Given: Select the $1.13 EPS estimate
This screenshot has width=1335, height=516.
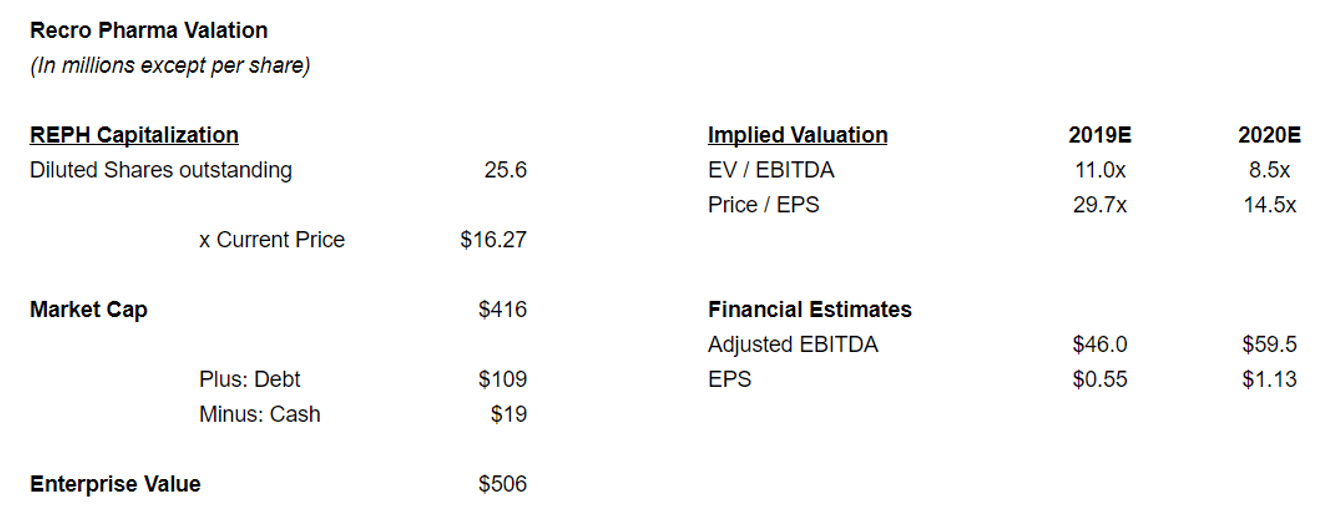Looking at the screenshot, I should point(1269,380).
